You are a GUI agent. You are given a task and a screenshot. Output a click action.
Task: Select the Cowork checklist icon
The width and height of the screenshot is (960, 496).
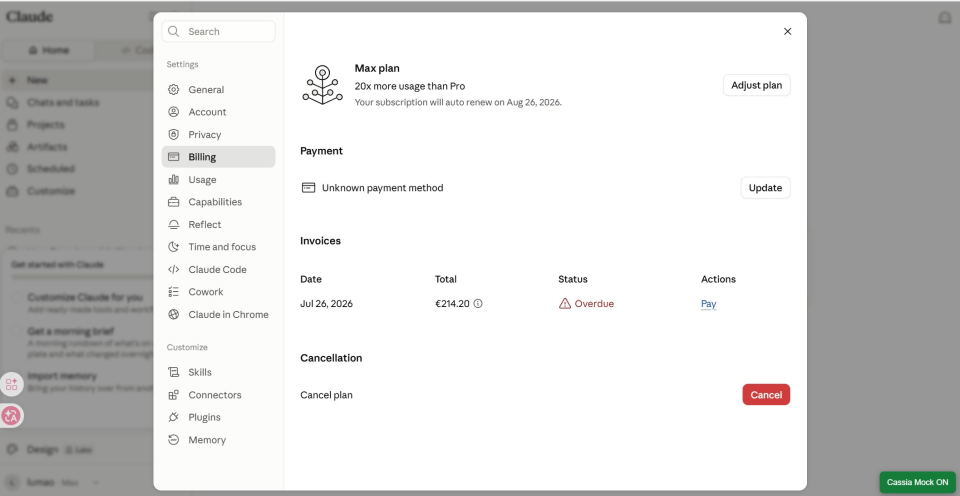pos(174,292)
